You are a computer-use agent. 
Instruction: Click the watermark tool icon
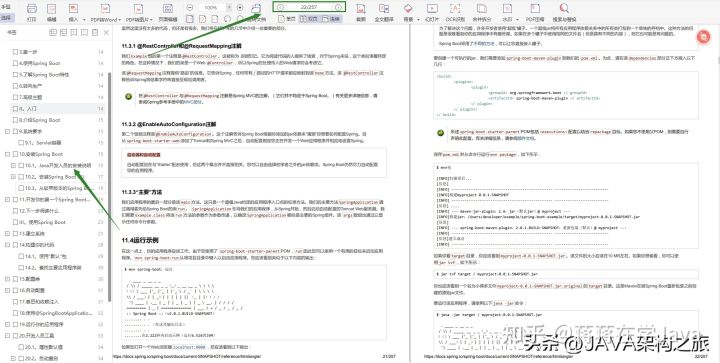pyautogui.click(x=507, y=9)
